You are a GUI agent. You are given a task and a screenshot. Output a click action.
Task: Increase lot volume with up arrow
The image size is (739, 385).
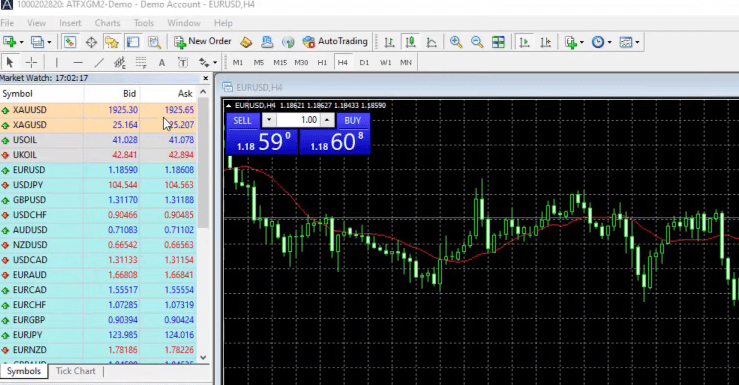pos(327,120)
